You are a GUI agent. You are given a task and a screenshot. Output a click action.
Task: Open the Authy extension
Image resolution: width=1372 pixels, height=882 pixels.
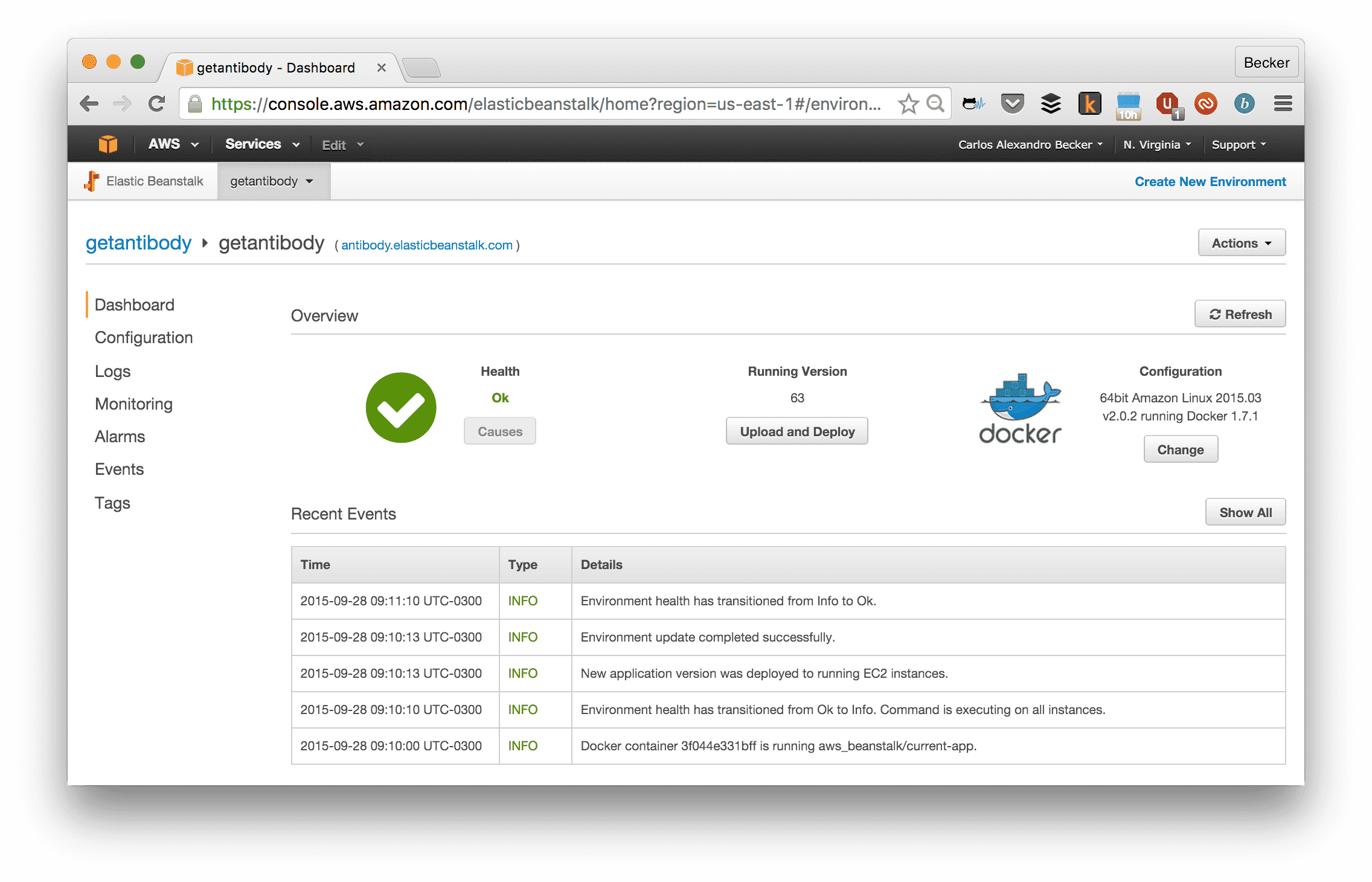1206,103
